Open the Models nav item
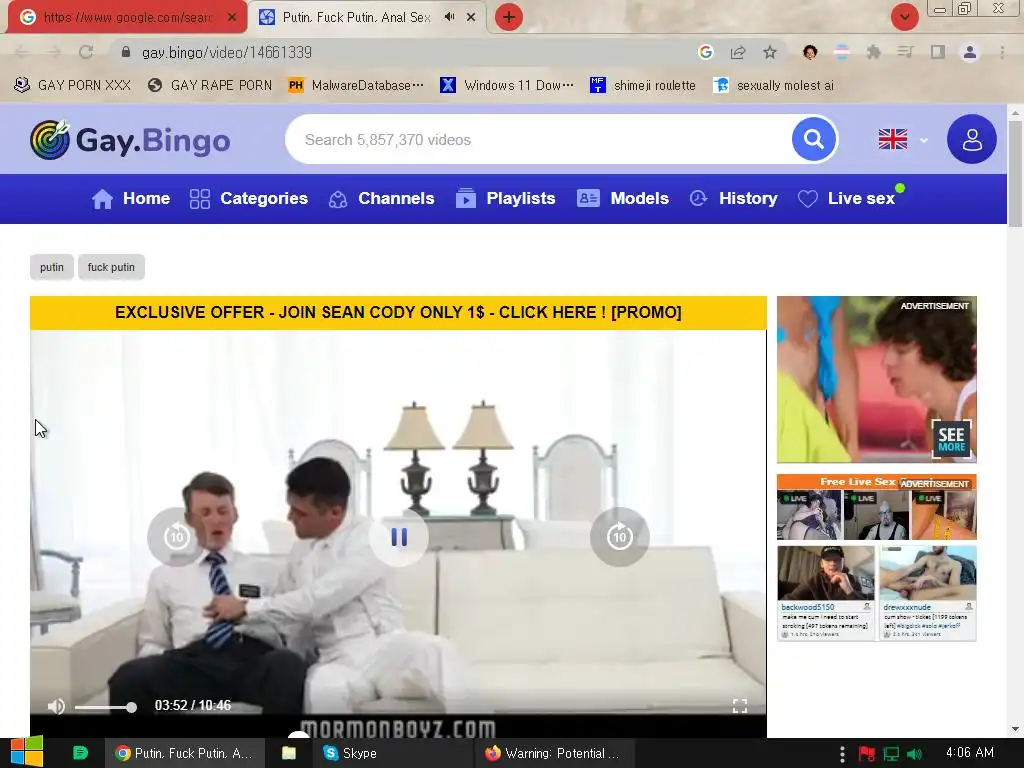 pyautogui.click(x=623, y=199)
